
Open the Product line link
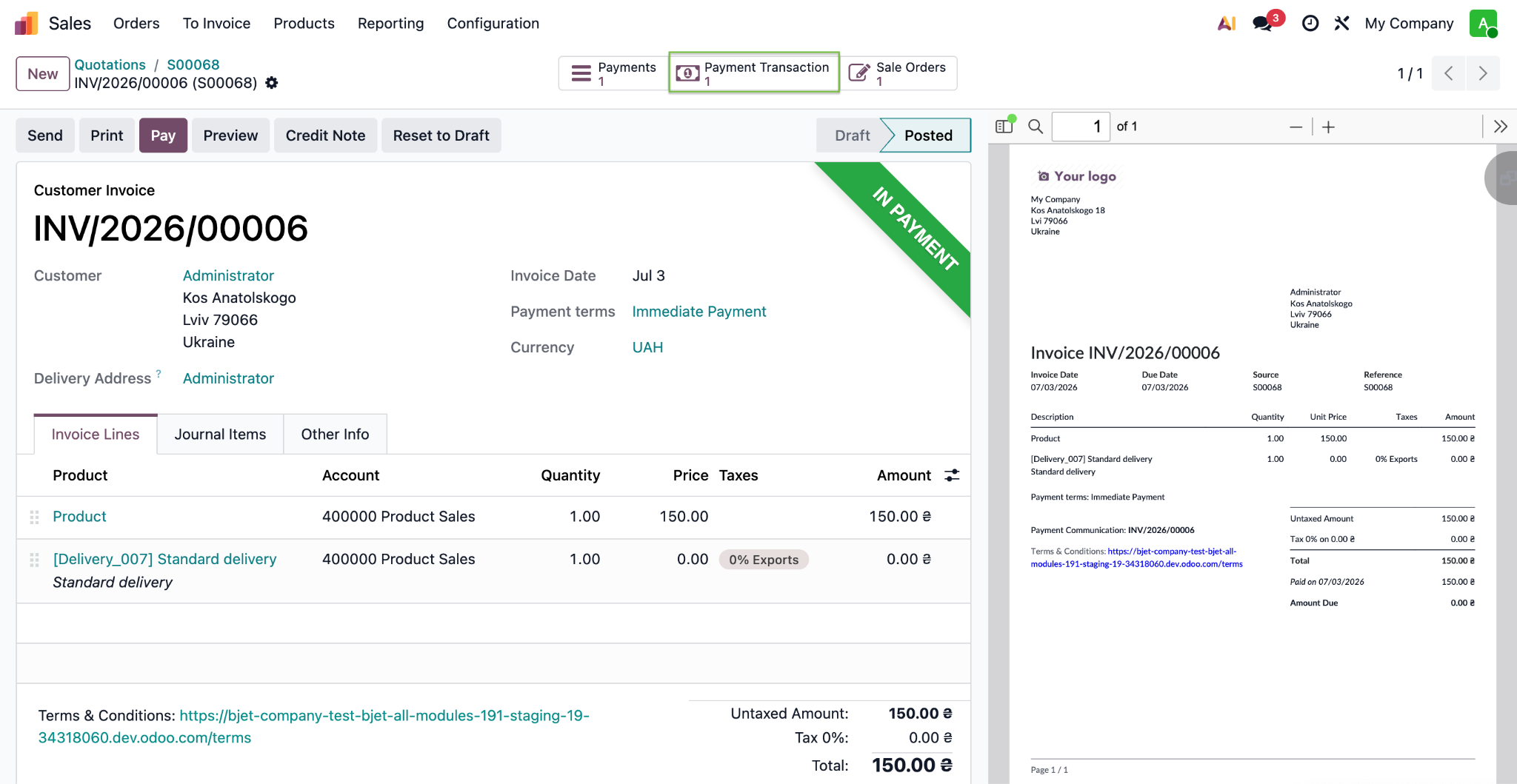coord(79,517)
